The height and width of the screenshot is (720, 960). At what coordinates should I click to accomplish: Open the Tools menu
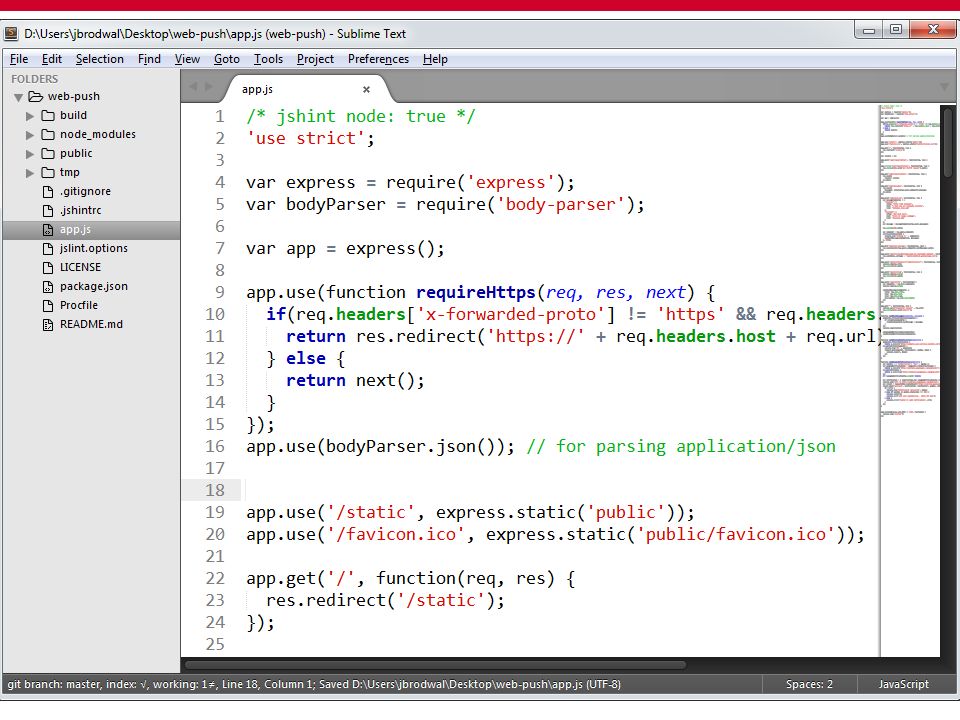(268, 59)
